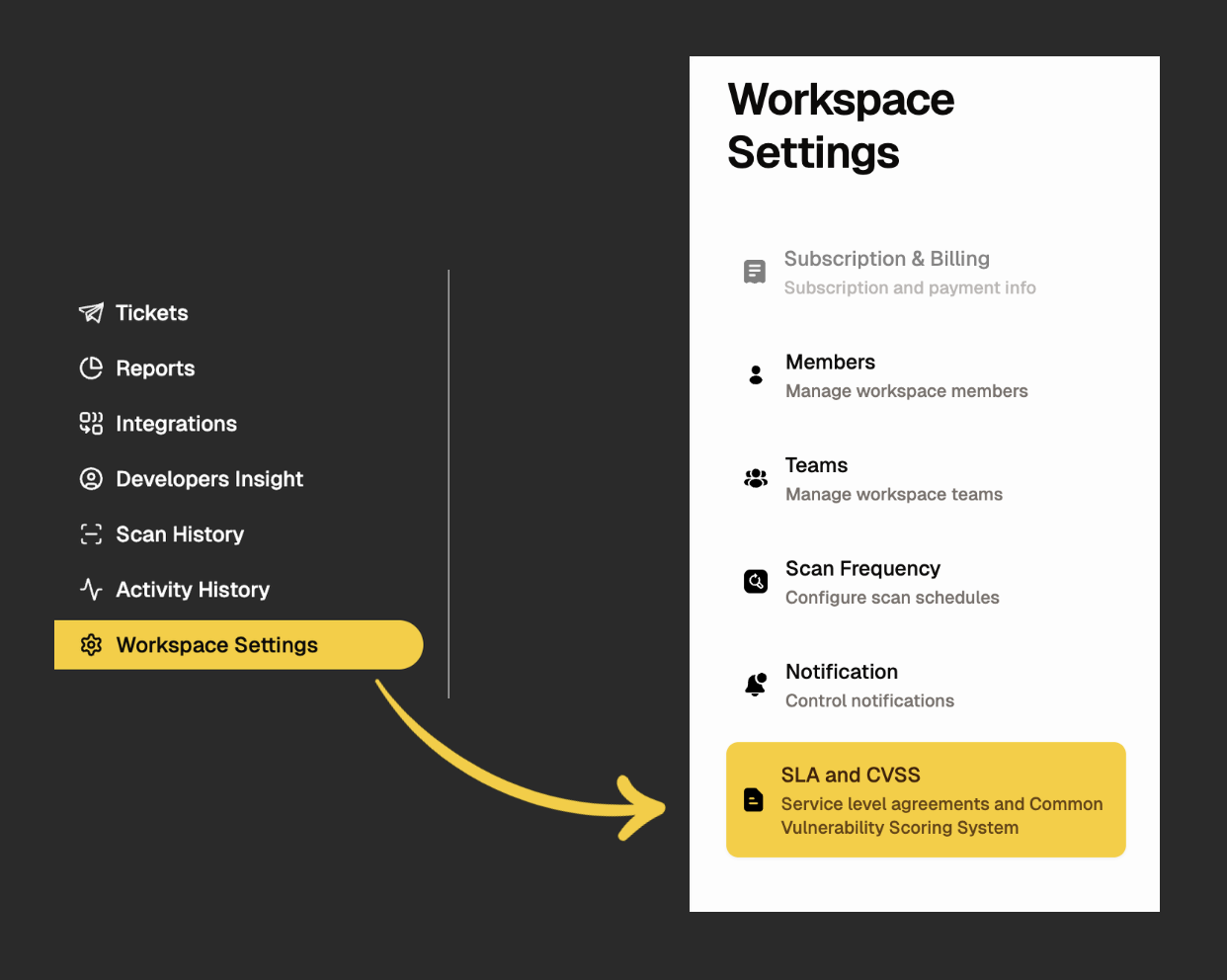Select the Teams group icon
Viewport: 1227px width, 980px height.
pyautogui.click(x=755, y=478)
